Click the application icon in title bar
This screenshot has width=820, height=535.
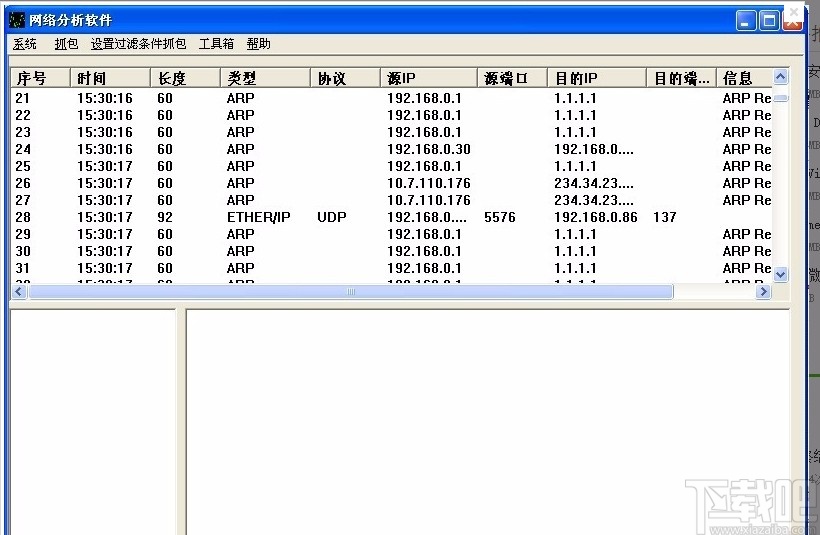(17, 20)
